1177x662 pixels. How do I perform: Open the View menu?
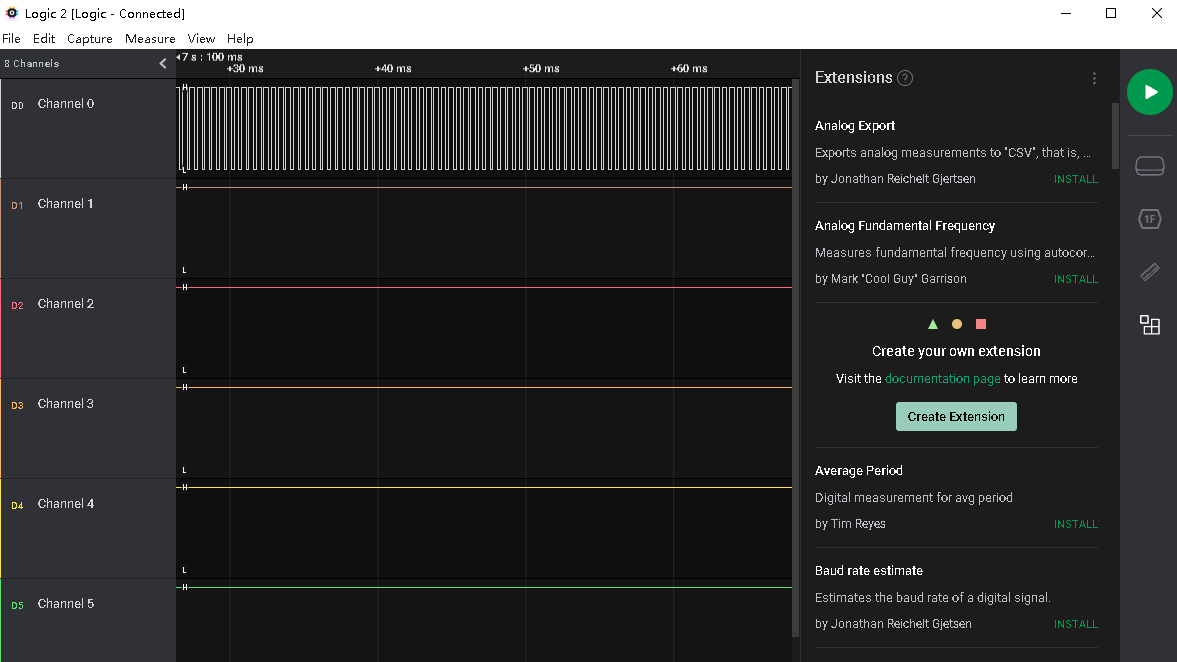tap(201, 38)
